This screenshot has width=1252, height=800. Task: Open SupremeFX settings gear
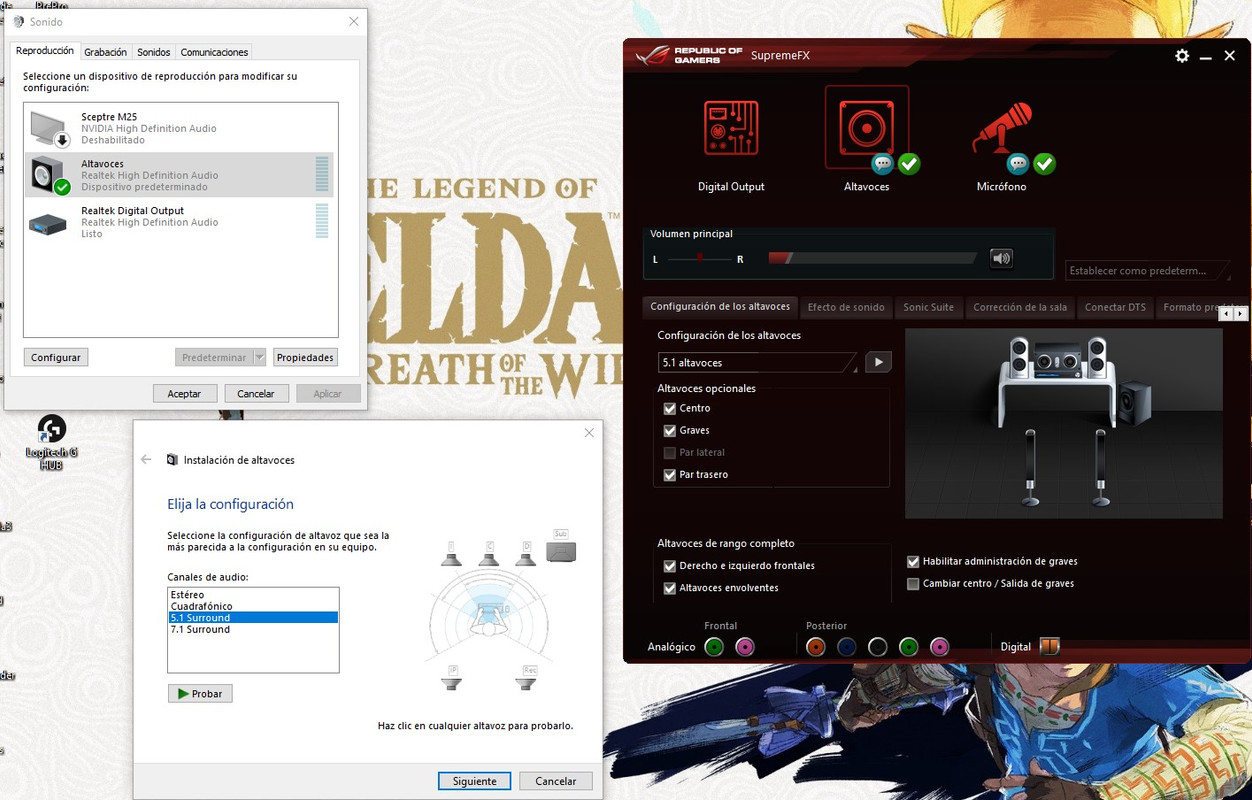pos(1182,56)
